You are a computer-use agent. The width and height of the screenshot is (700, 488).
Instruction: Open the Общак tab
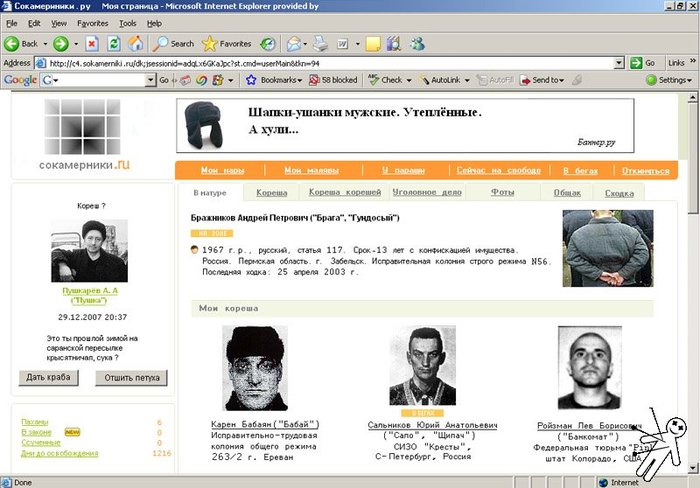point(567,192)
